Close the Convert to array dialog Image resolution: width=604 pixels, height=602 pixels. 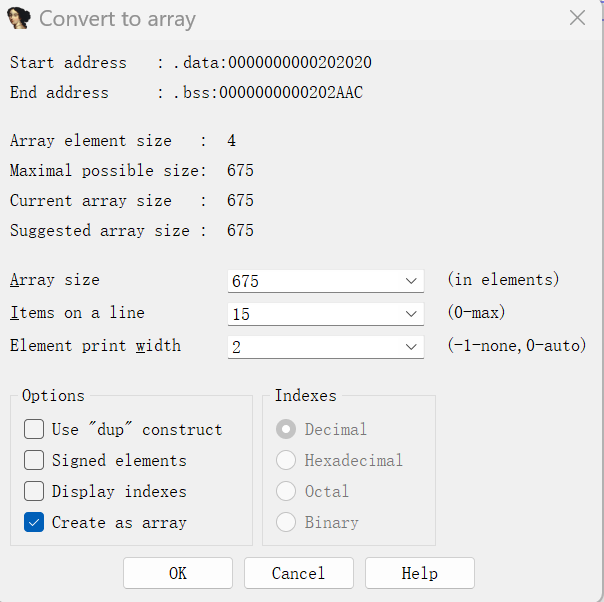(x=577, y=18)
